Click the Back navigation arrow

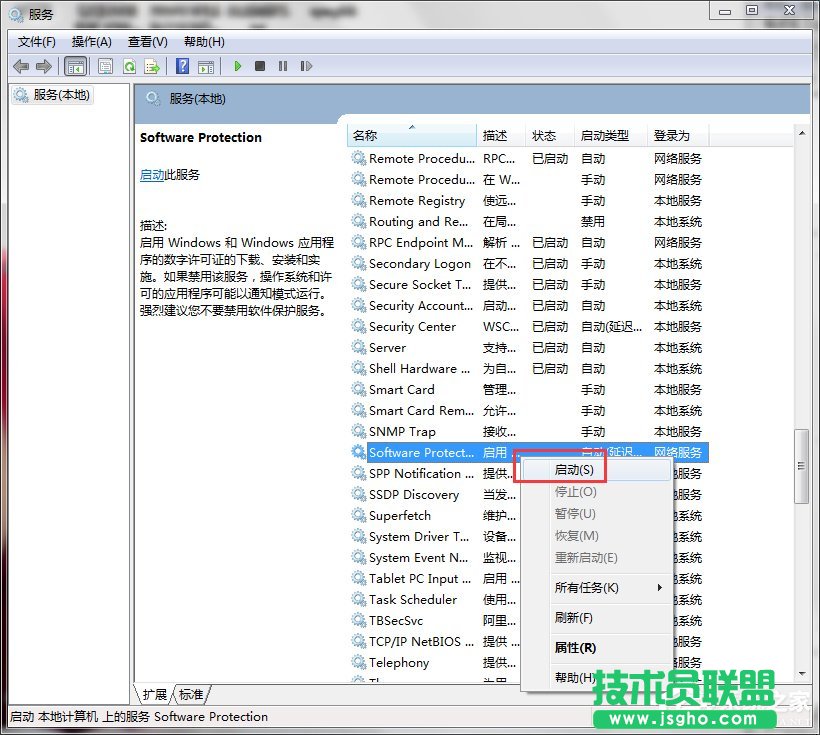point(20,66)
